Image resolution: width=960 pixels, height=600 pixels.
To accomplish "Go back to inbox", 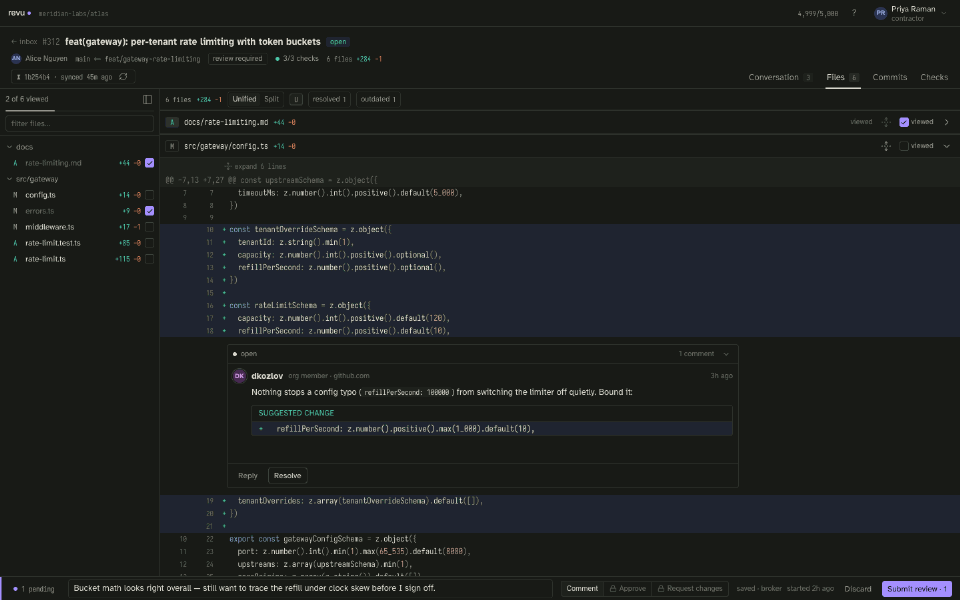I will [24, 42].
